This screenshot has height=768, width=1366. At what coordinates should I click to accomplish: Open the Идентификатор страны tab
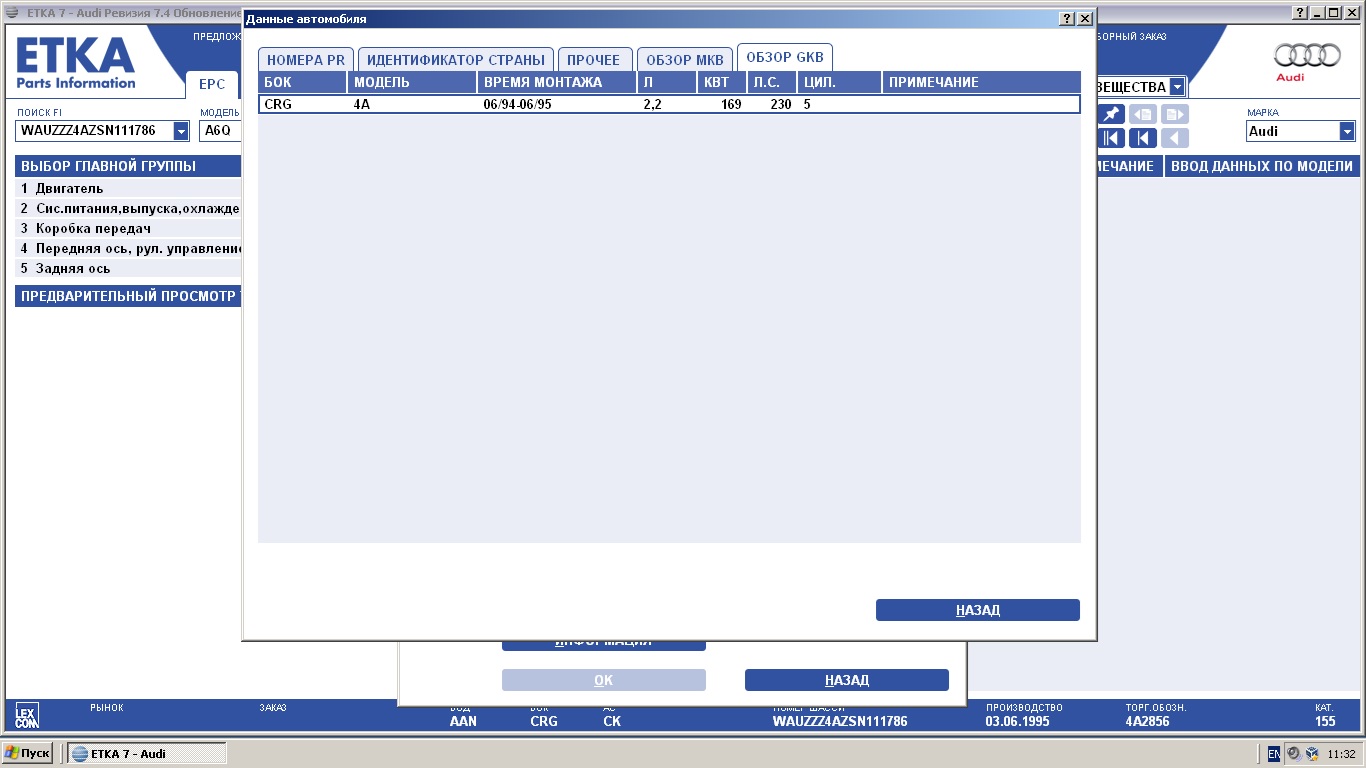click(x=455, y=60)
